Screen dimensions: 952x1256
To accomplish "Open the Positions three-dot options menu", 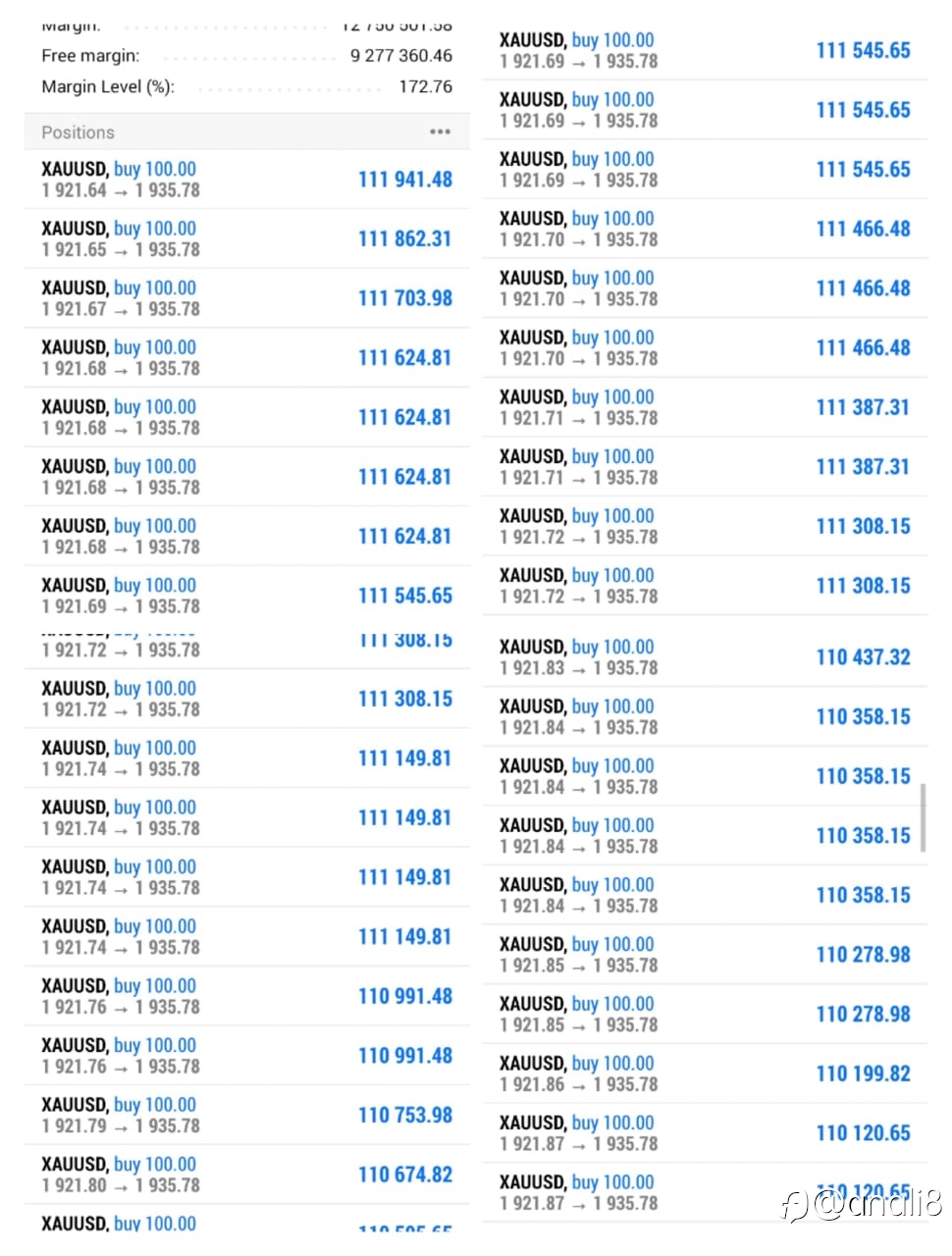I will coord(440,131).
